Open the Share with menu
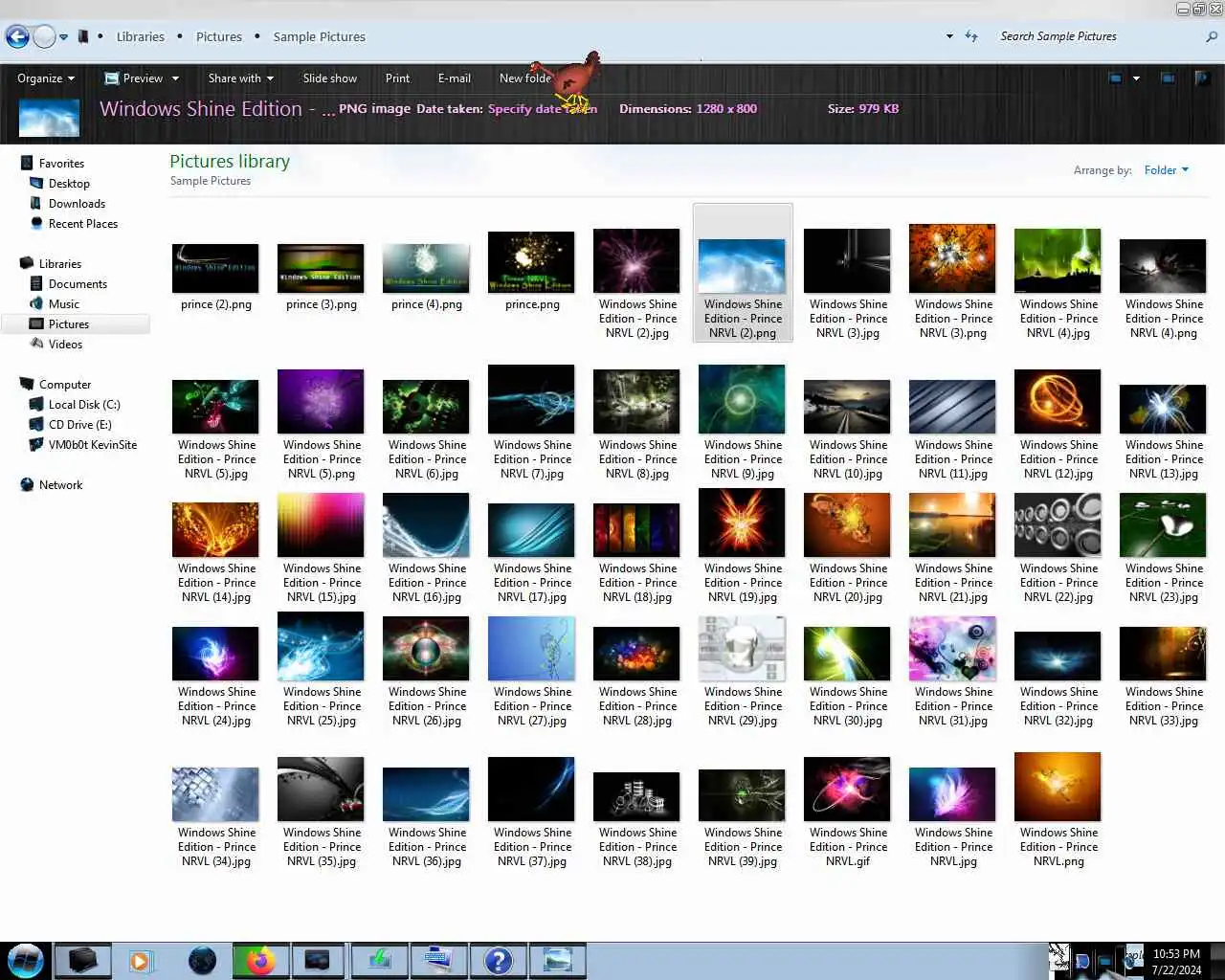This screenshot has height=980, width=1225. (241, 78)
